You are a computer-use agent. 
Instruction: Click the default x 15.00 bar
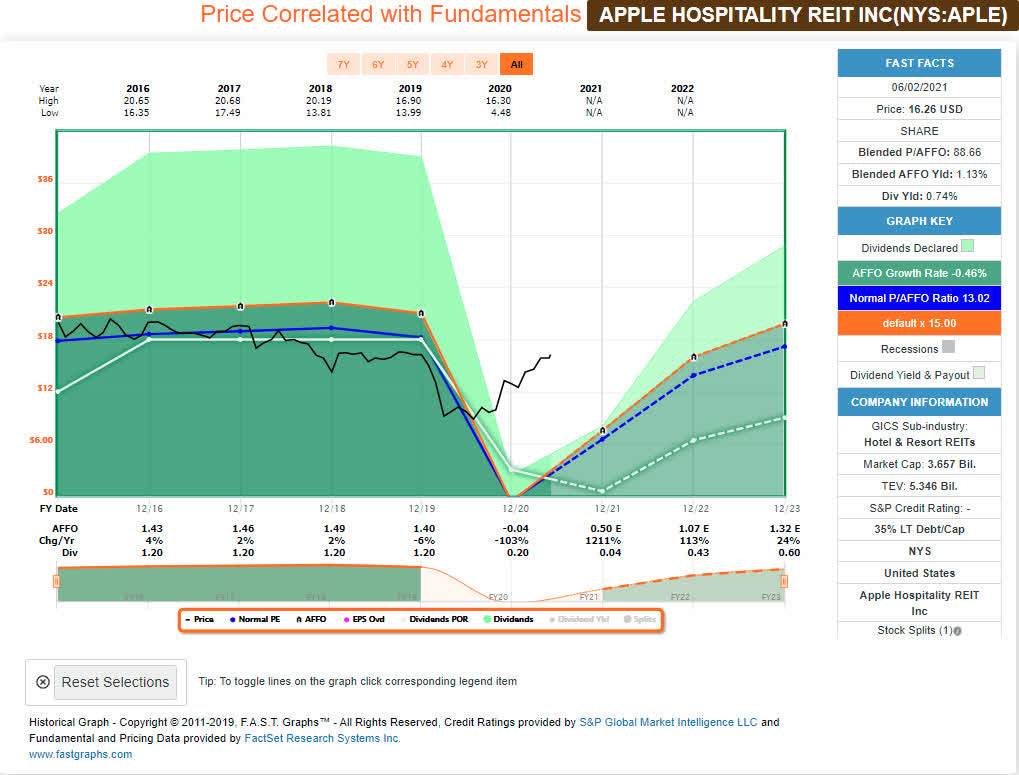(x=919, y=324)
